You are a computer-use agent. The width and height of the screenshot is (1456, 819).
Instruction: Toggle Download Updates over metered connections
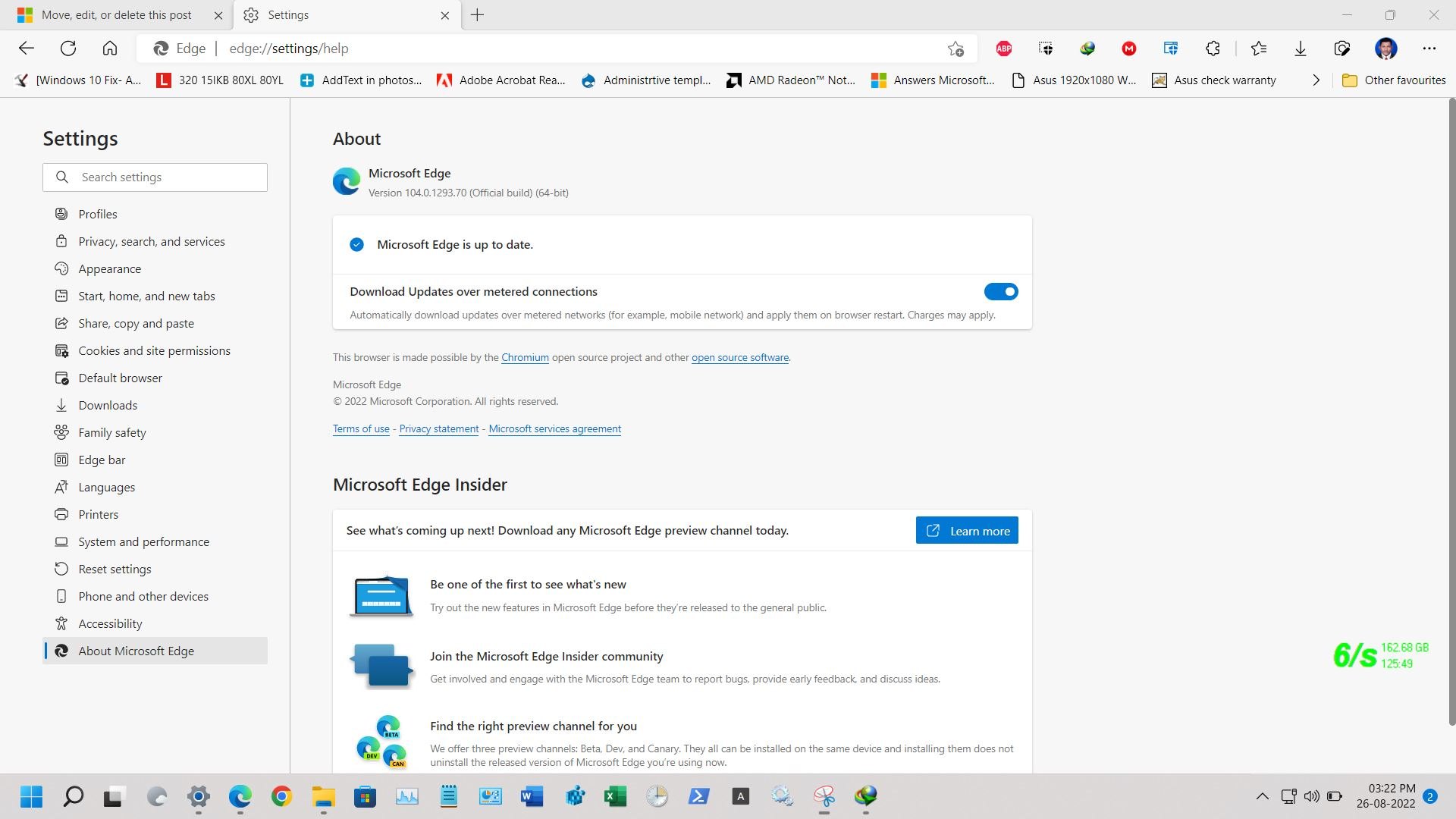tap(1000, 292)
